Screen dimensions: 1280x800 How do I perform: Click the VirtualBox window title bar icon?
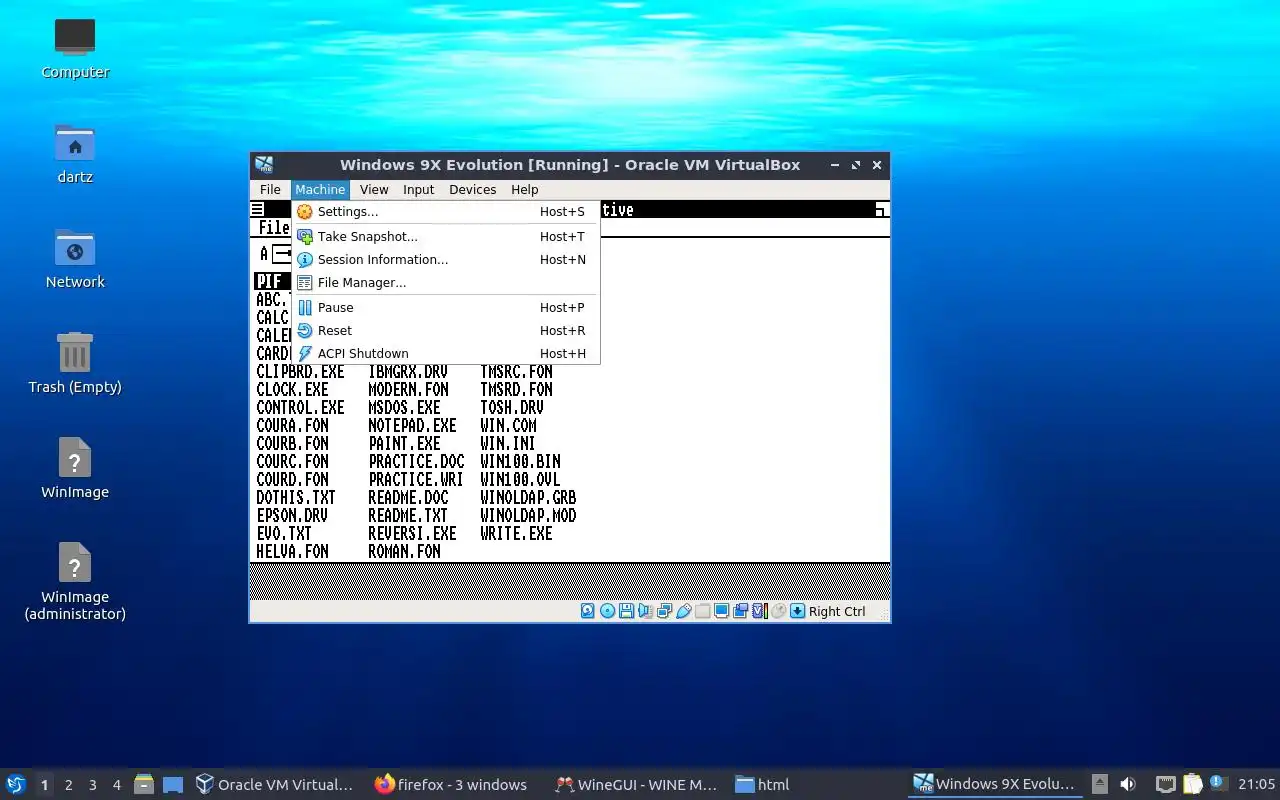tap(264, 165)
